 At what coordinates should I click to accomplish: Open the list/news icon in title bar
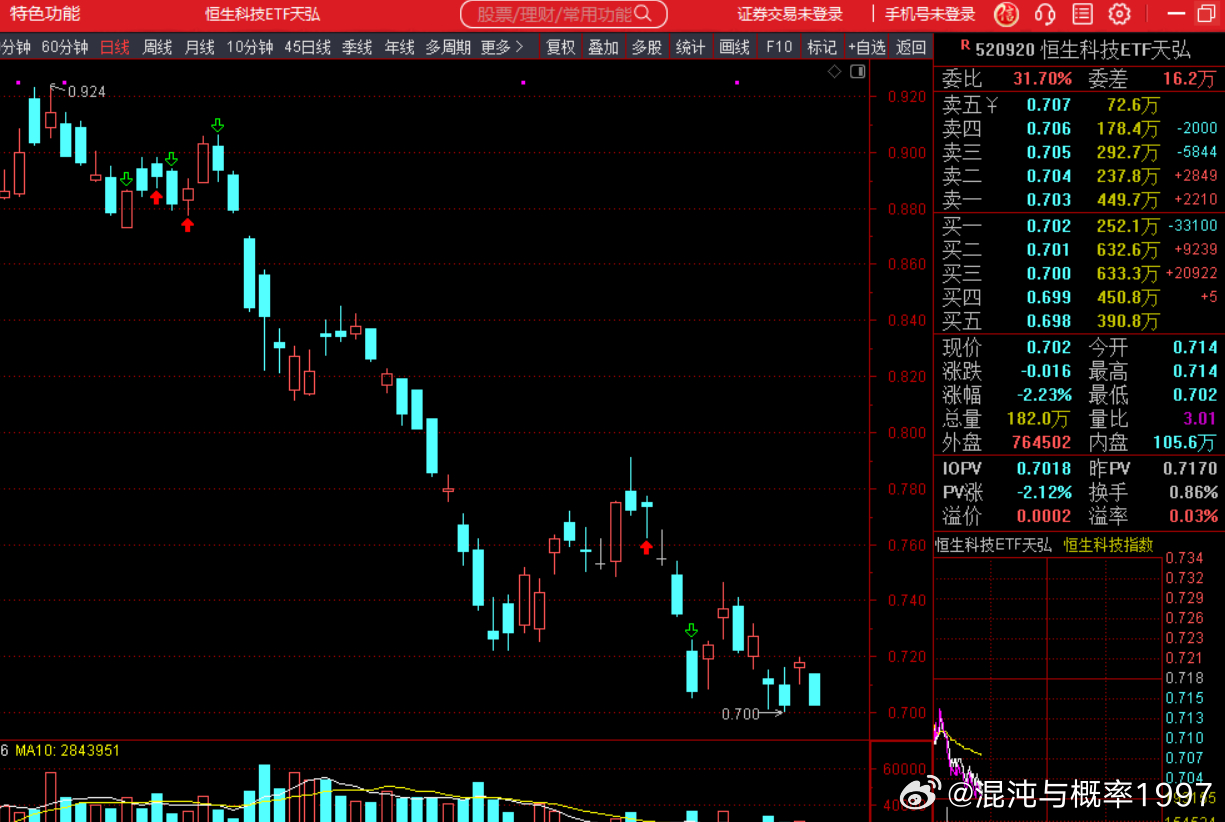1083,14
